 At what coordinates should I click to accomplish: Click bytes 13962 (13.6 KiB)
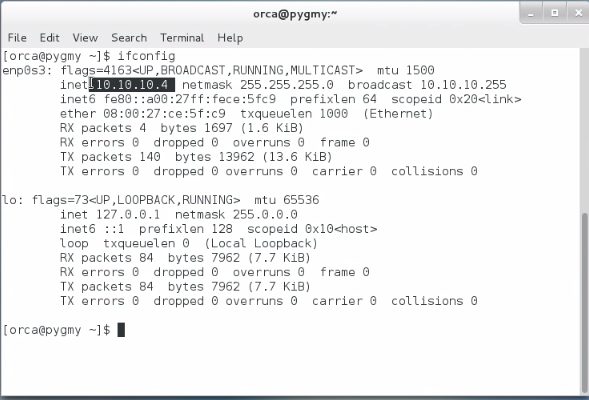[254, 157]
